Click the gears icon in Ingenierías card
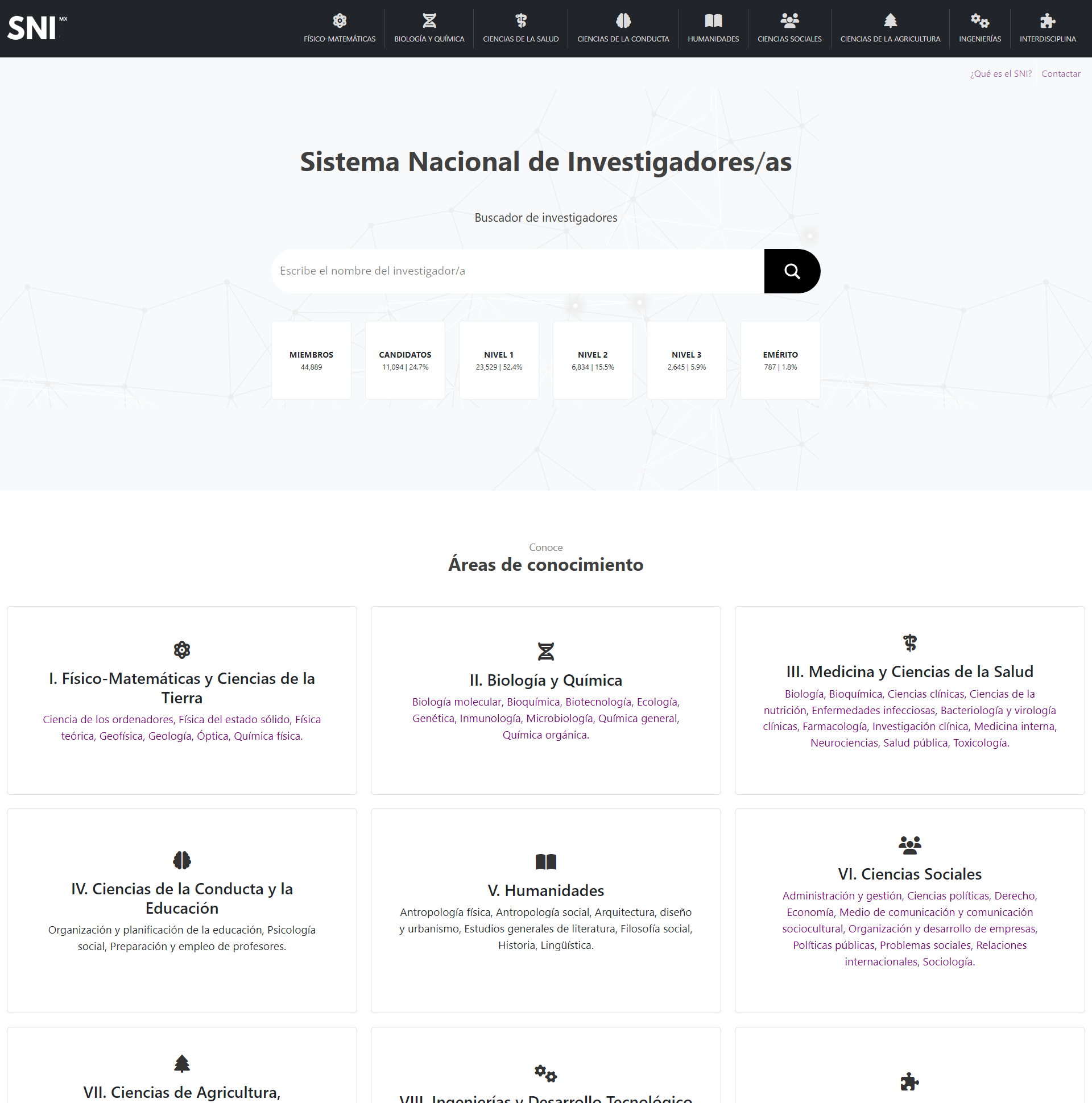 [545, 1073]
